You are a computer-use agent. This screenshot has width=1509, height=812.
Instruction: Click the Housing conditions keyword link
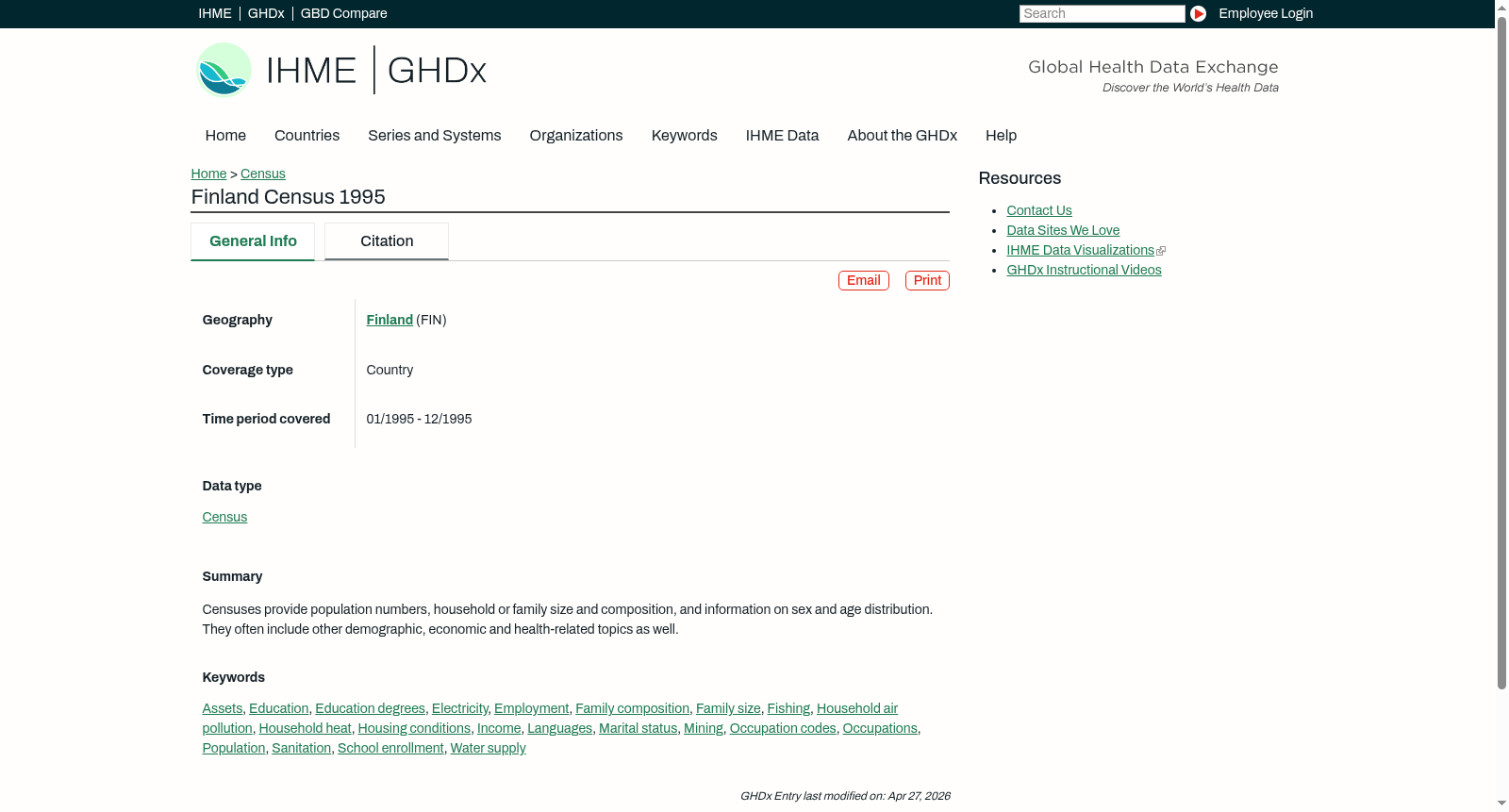click(x=414, y=729)
